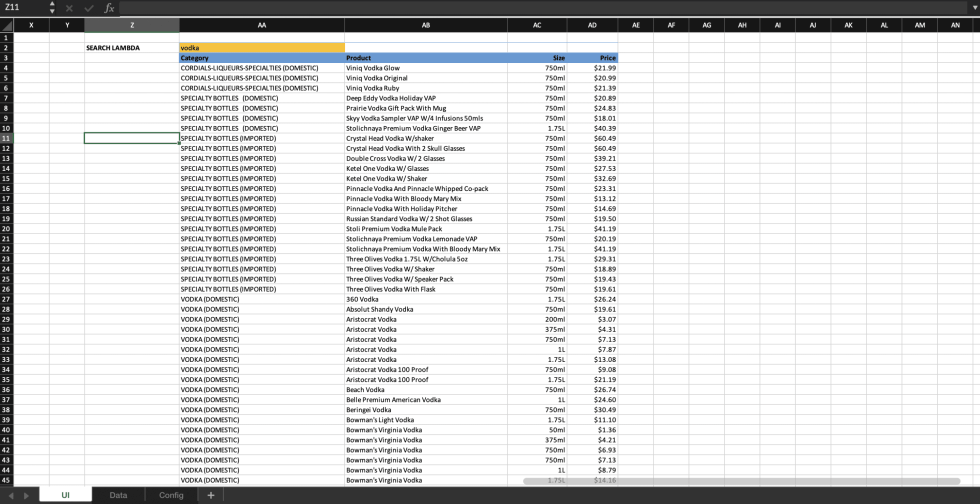
Task: Click Stoli Premium Vodka Mule Pack cell
Action: coord(426,229)
